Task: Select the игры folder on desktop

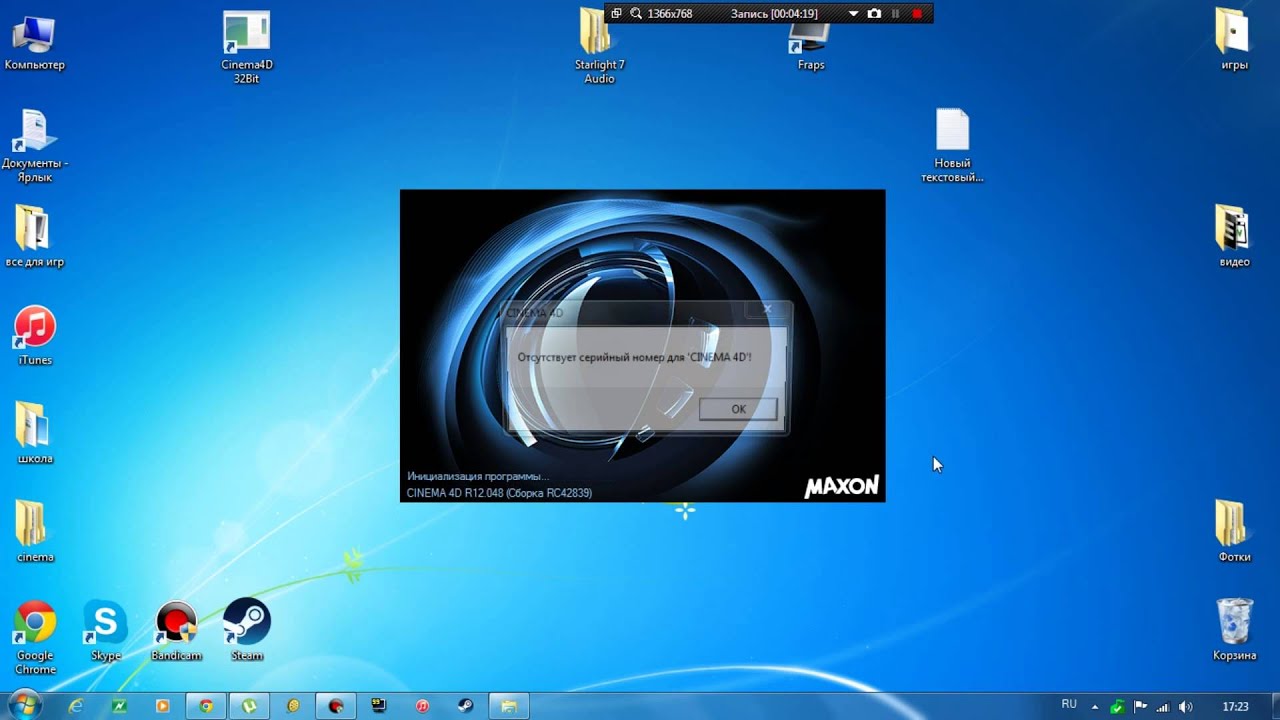Action: point(1234,40)
